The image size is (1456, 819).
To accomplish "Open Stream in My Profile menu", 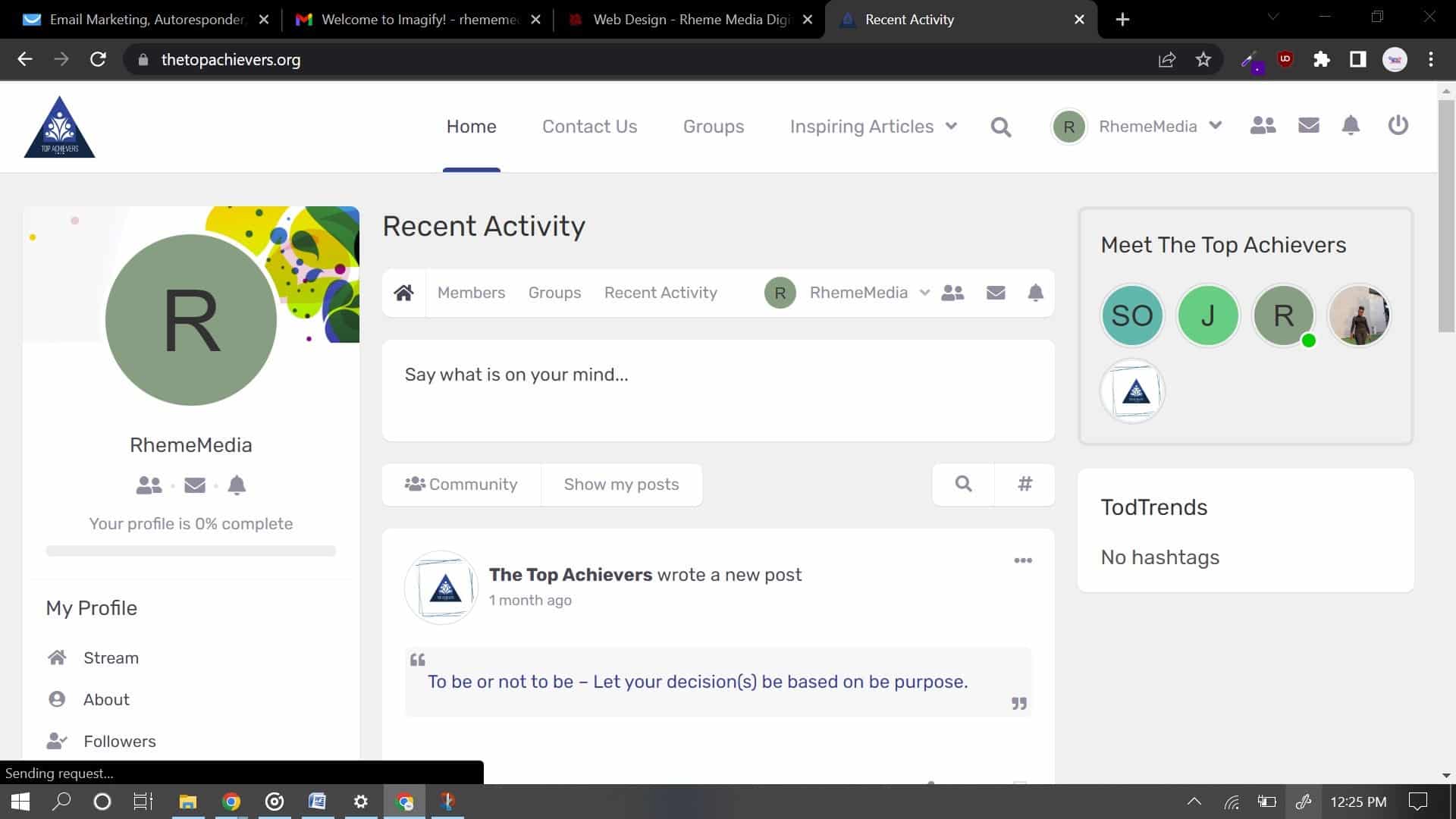I will point(111,658).
